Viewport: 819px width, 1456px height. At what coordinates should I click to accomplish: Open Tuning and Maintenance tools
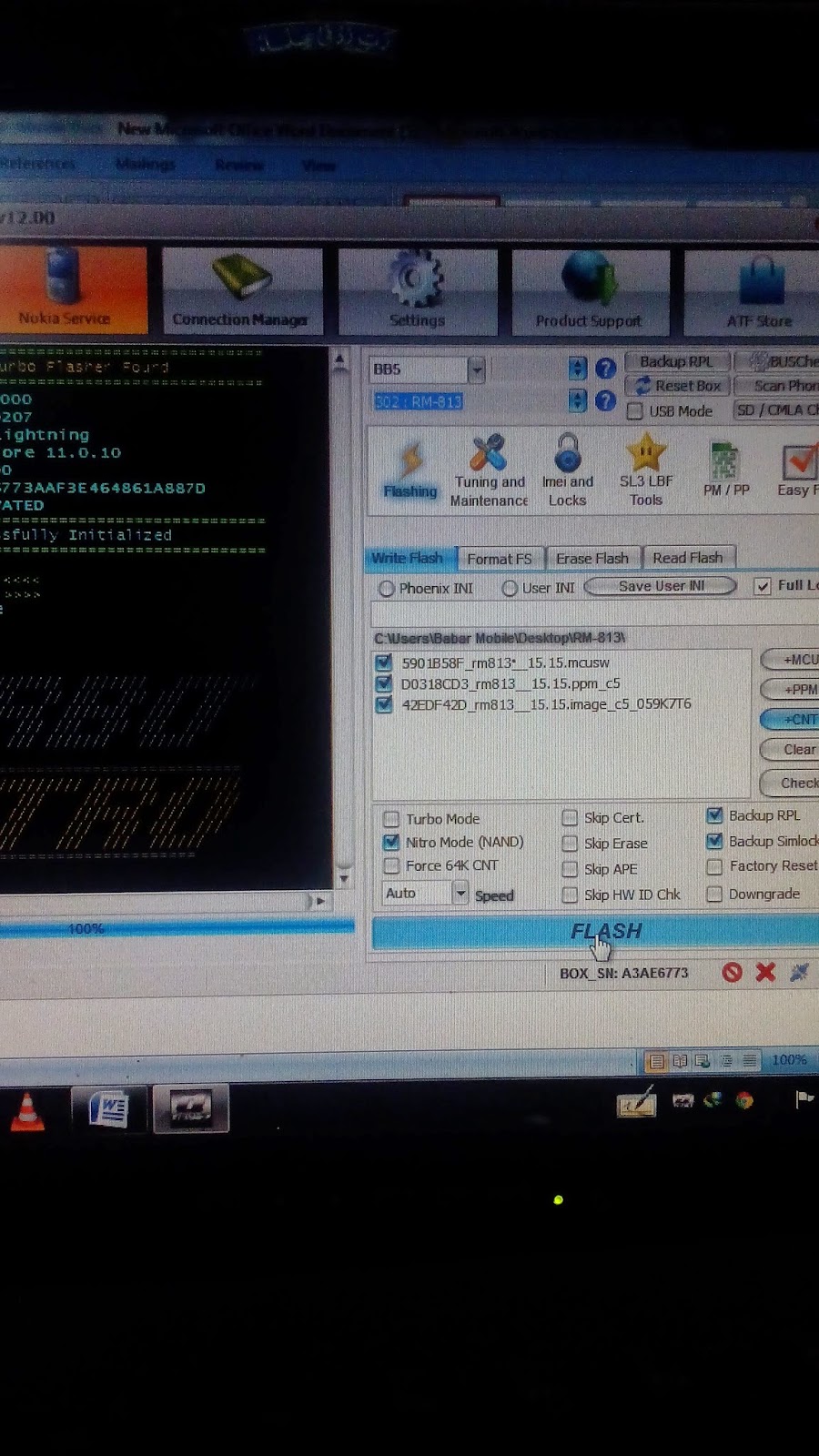coord(489,470)
